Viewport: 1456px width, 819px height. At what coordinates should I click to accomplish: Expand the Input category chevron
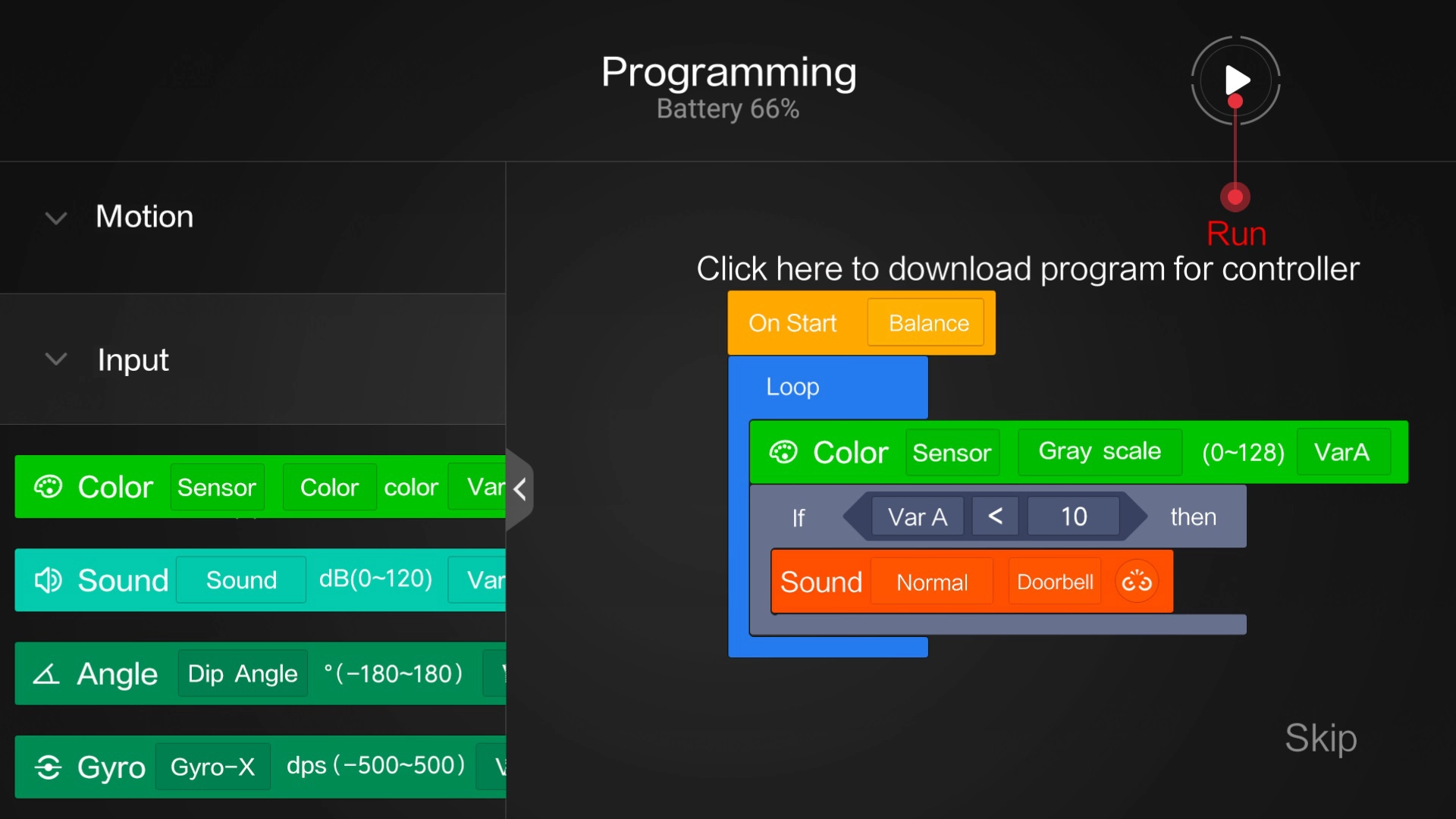pos(56,359)
